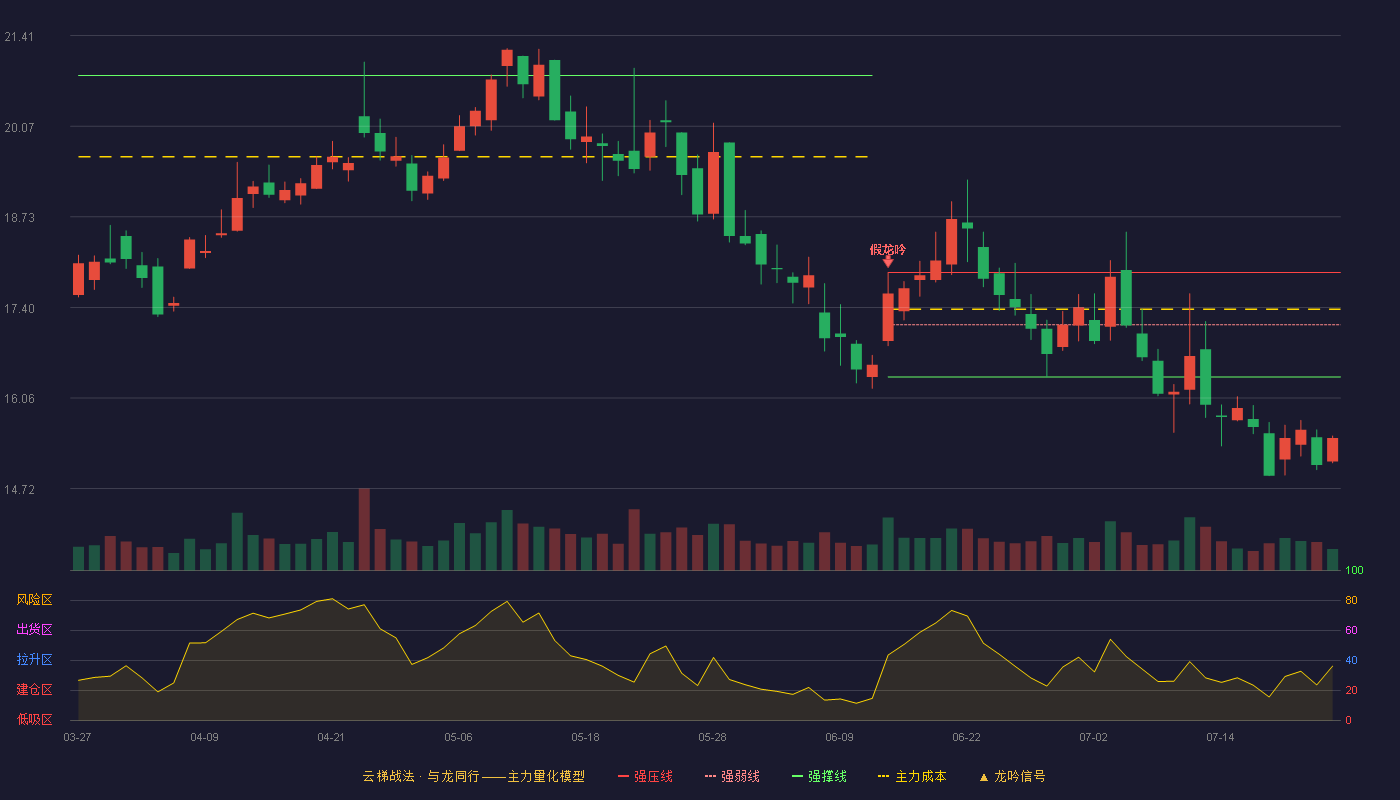Select the 风险区 zone label
The image size is (1400, 800).
(x=34, y=600)
